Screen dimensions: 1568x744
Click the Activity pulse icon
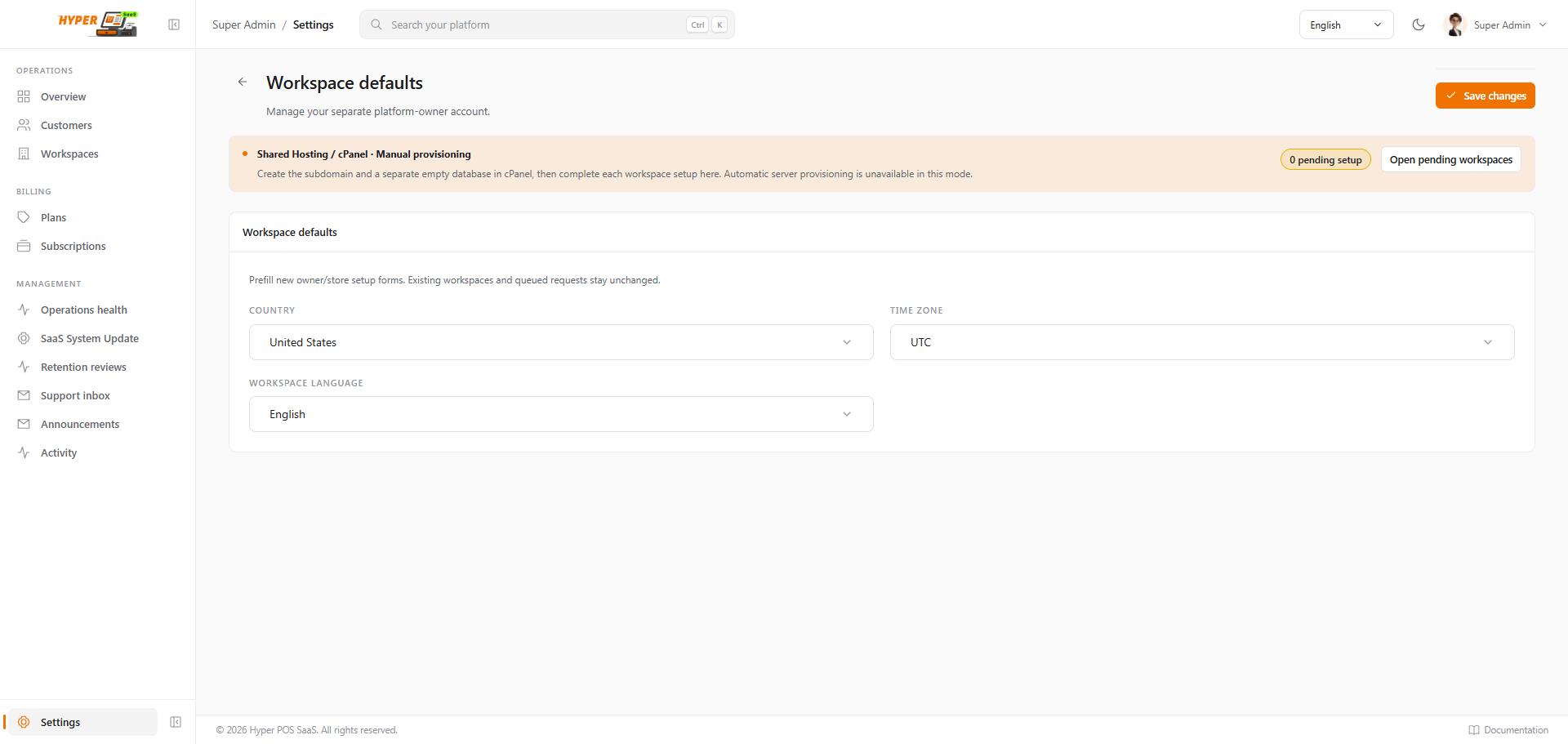(x=24, y=452)
